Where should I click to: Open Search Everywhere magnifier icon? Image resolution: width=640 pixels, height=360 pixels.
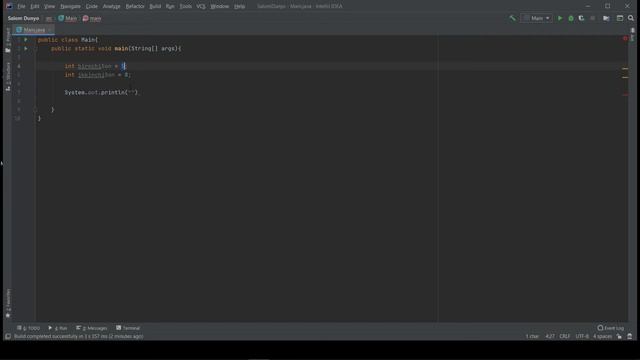[x=631, y=18]
